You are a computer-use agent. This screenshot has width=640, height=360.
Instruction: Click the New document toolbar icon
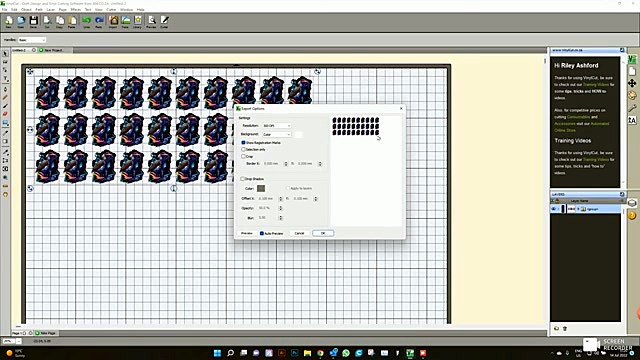[x=9, y=22]
